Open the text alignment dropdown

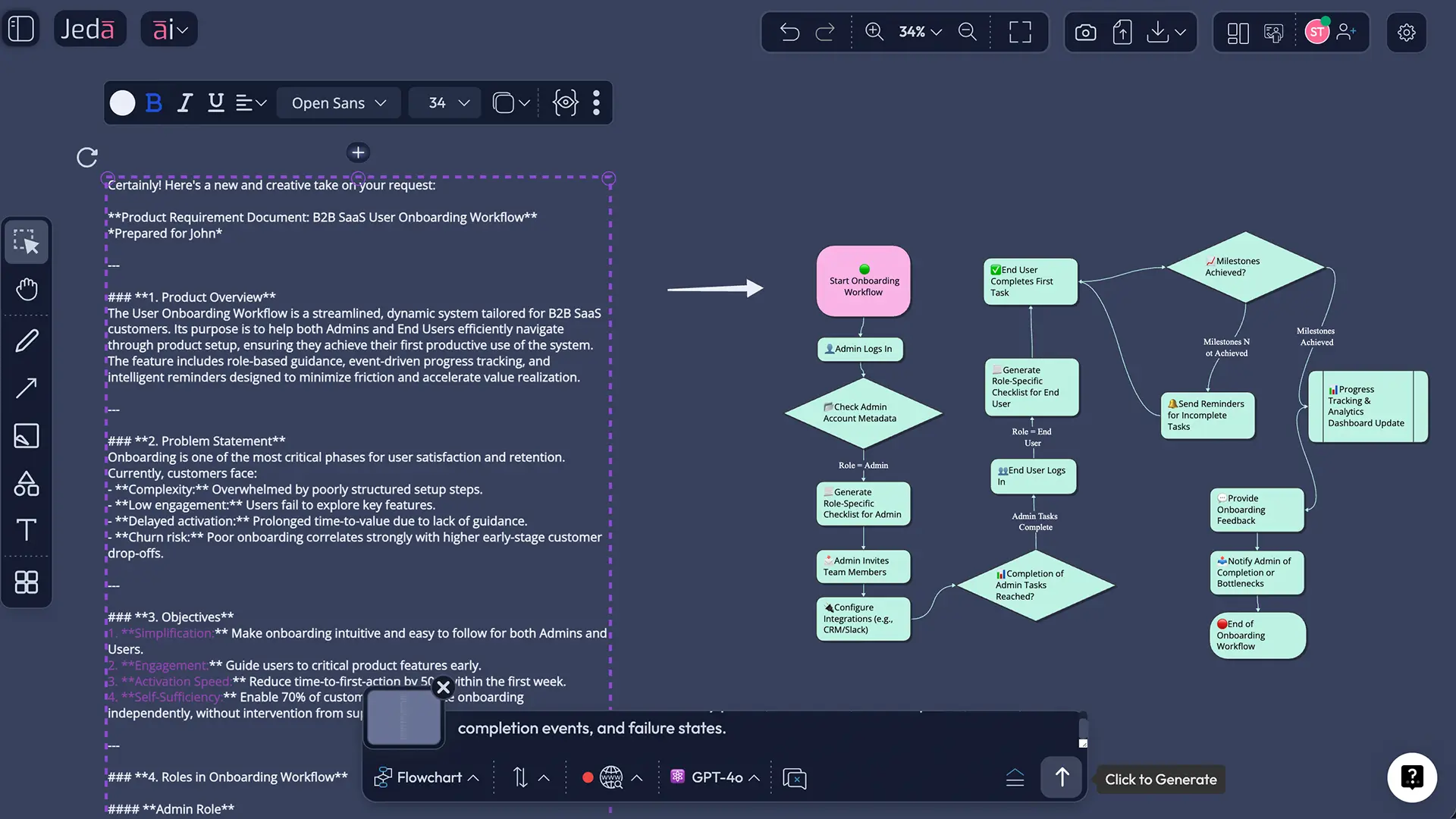point(251,103)
